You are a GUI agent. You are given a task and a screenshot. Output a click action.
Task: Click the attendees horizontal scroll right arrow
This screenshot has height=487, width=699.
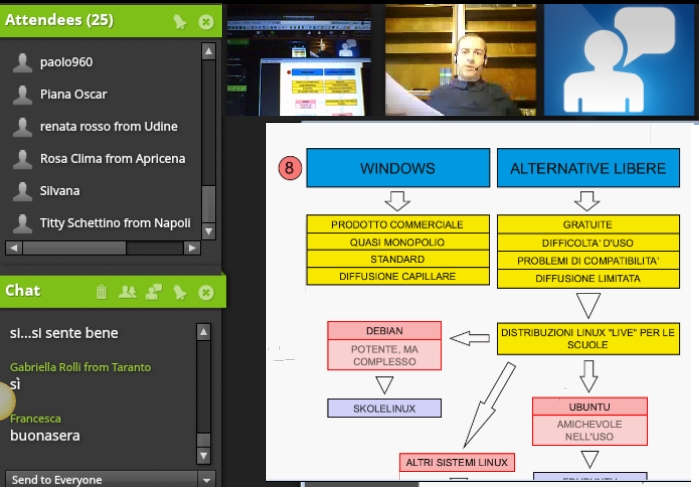point(192,248)
